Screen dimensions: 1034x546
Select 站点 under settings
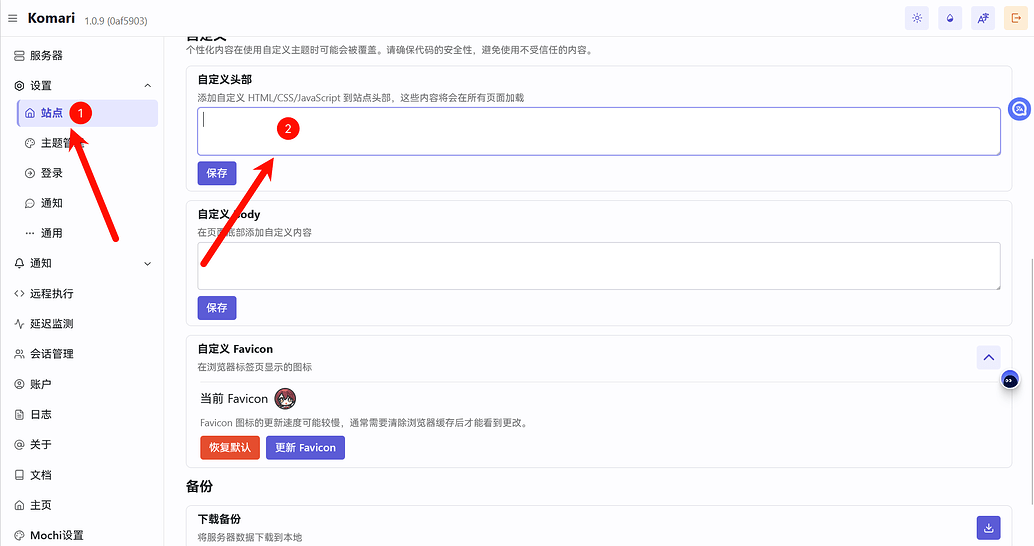click(x=88, y=113)
